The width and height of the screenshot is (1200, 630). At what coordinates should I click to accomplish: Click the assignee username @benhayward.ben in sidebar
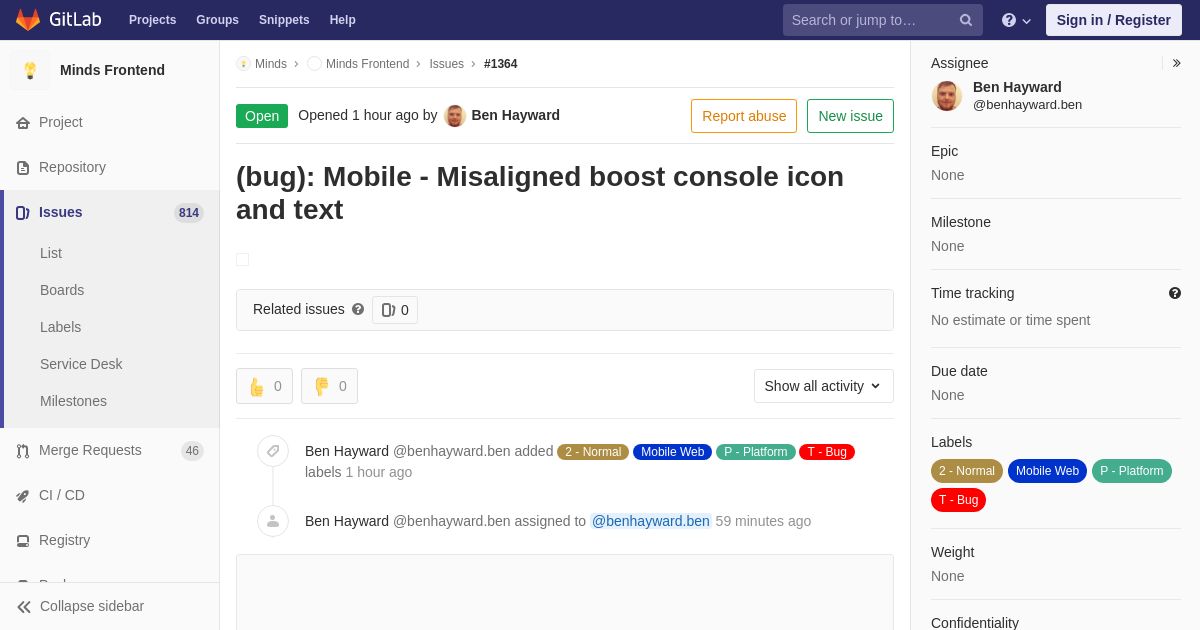click(x=1027, y=105)
